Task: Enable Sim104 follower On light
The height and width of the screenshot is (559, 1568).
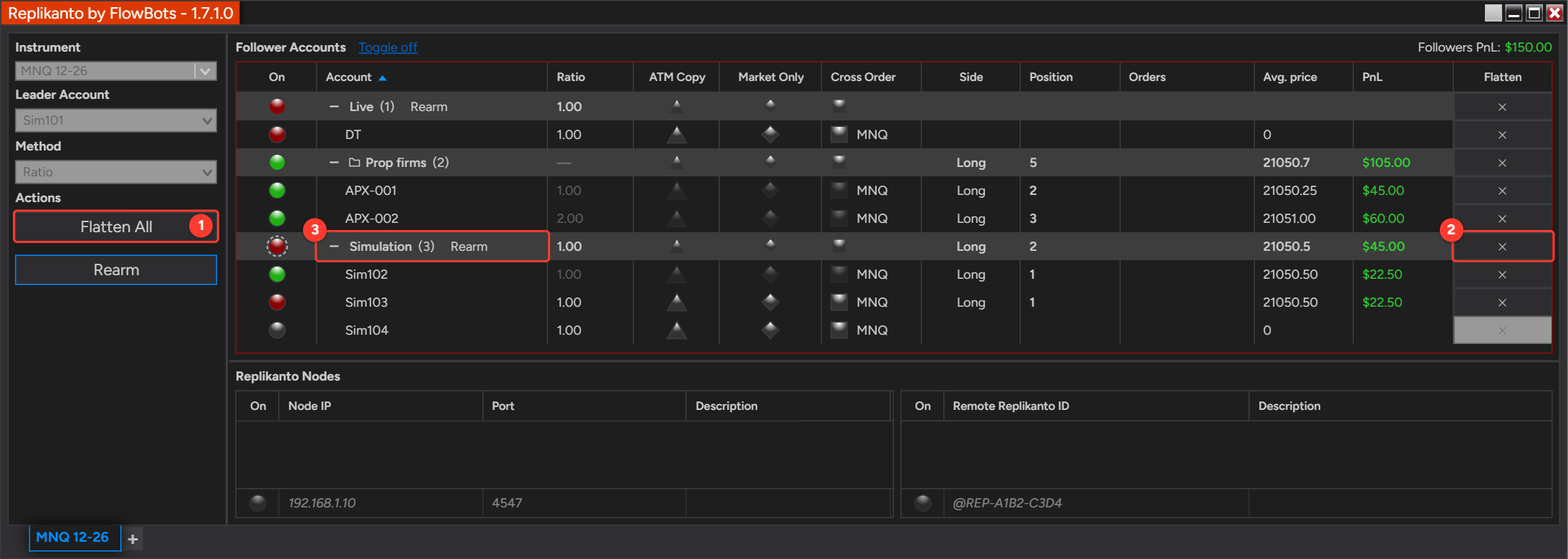Action: pos(277,330)
